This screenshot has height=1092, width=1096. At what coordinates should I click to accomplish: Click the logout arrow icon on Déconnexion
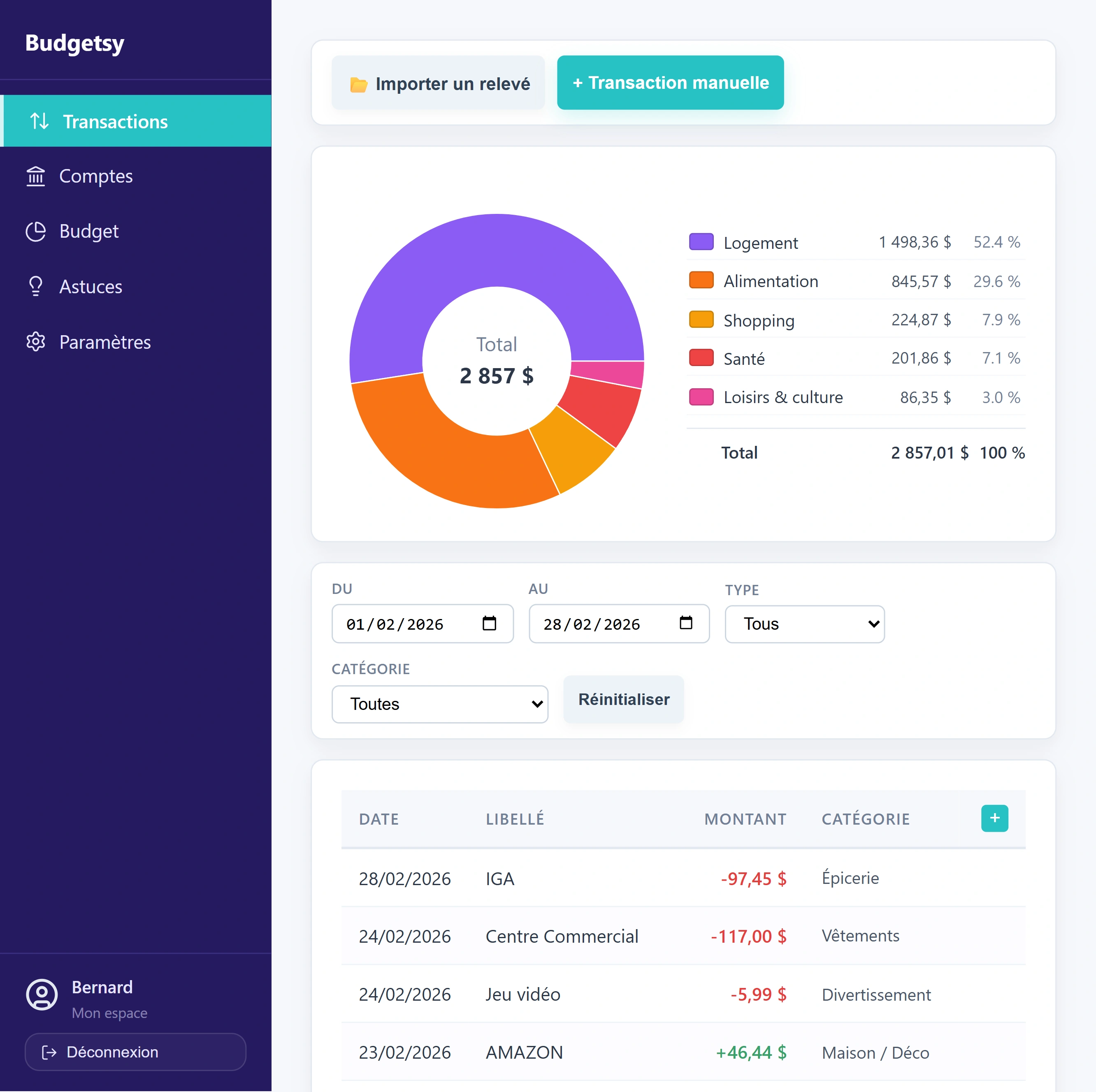(49, 1052)
